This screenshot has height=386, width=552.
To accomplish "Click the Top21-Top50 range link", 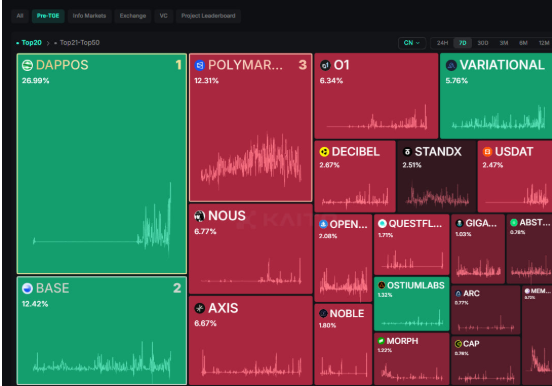I will coord(80,43).
